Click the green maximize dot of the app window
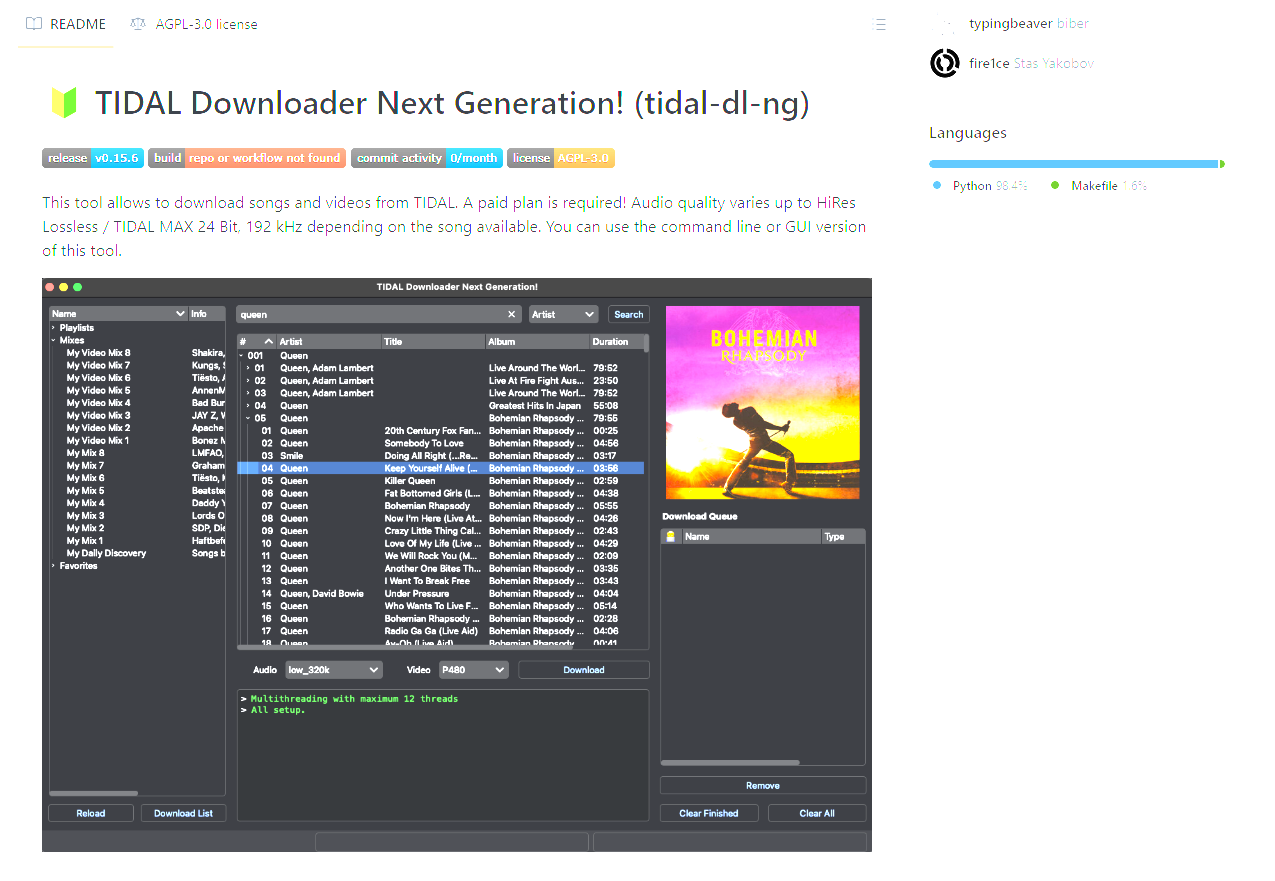The height and width of the screenshot is (881, 1275). coord(77,287)
